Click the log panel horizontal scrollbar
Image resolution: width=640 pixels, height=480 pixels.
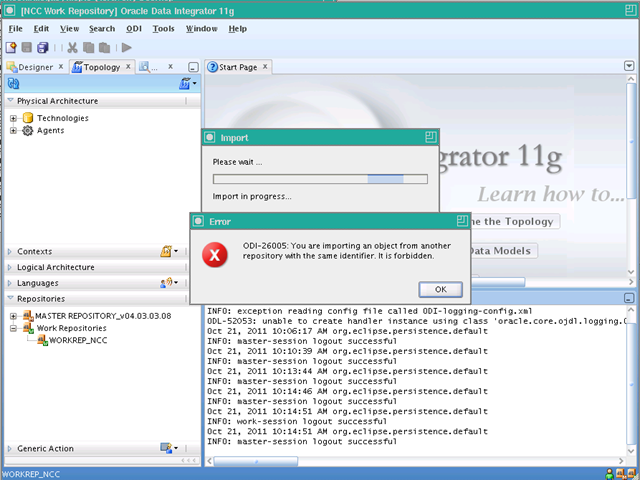click(x=256, y=461)
